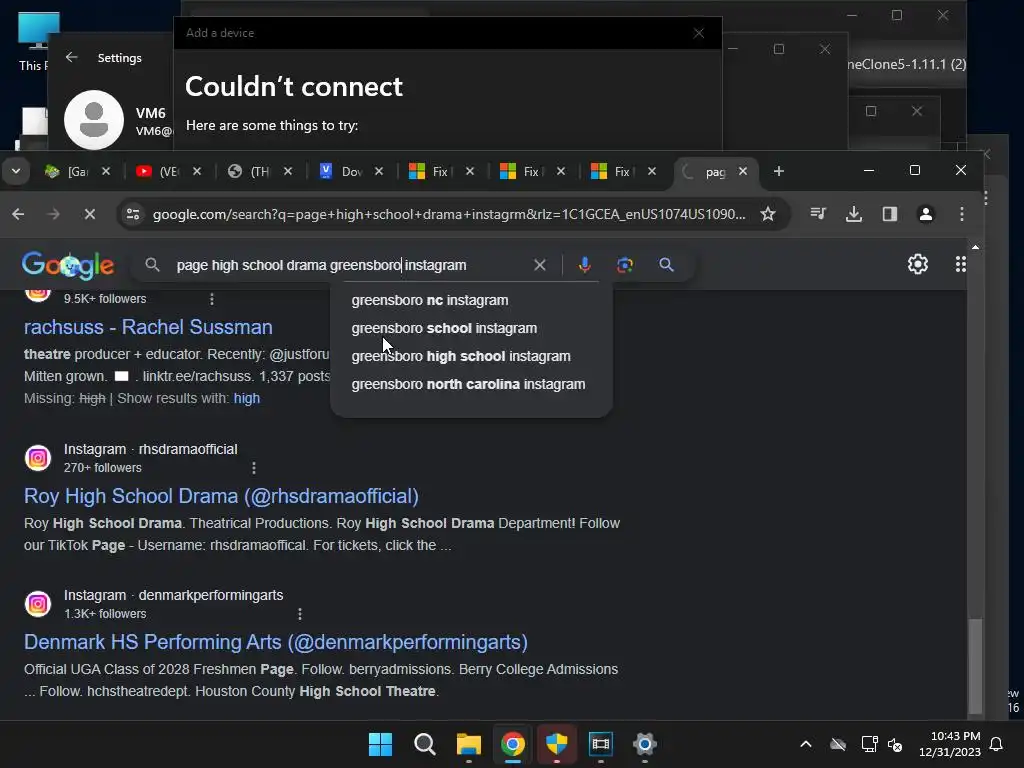Open more options for rhsdramaofficial result
The width and height of the screenshot is (1024, 768).
(x=254, y=468)
